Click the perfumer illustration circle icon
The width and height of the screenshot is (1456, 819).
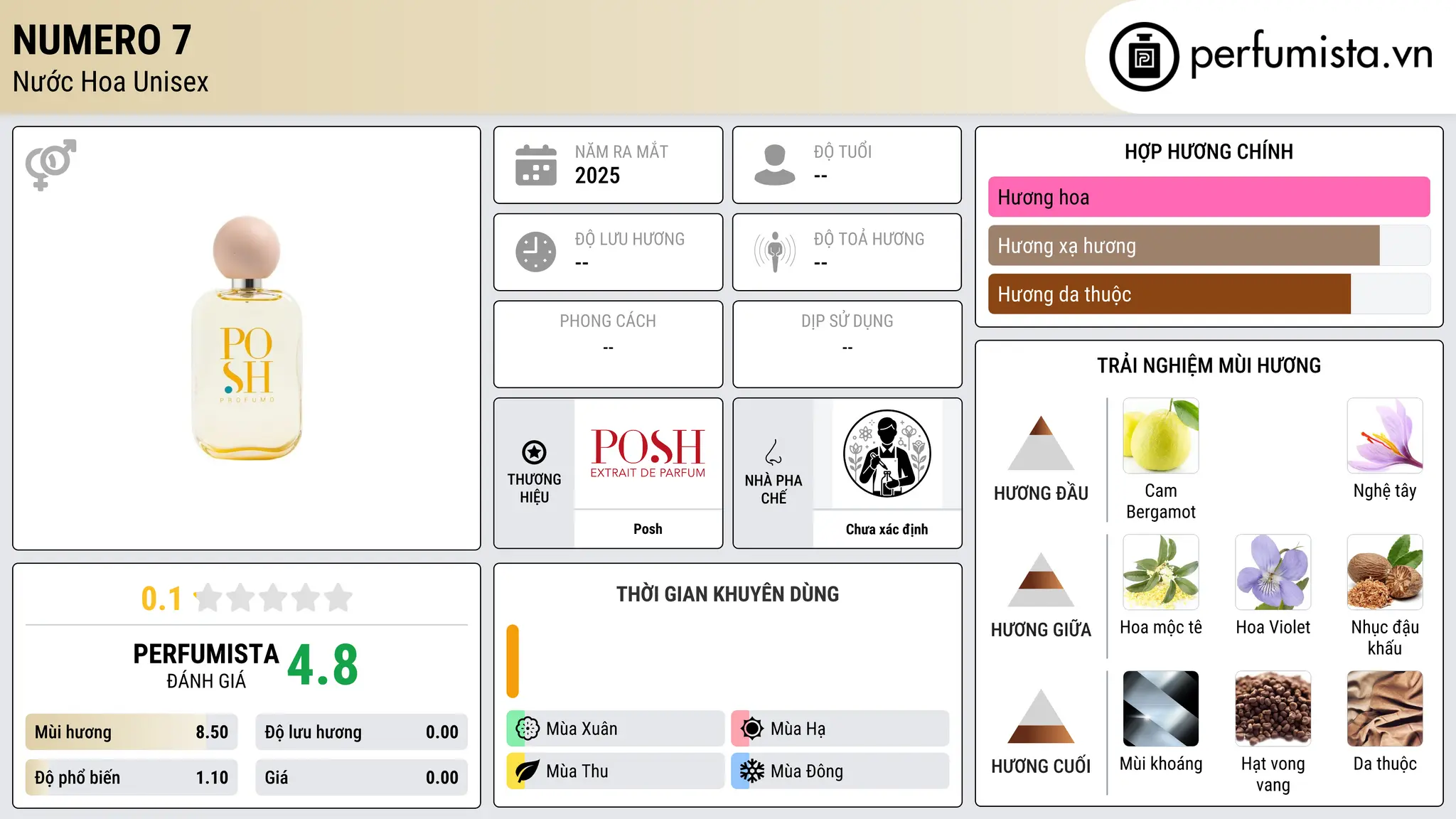coord(887,454)
